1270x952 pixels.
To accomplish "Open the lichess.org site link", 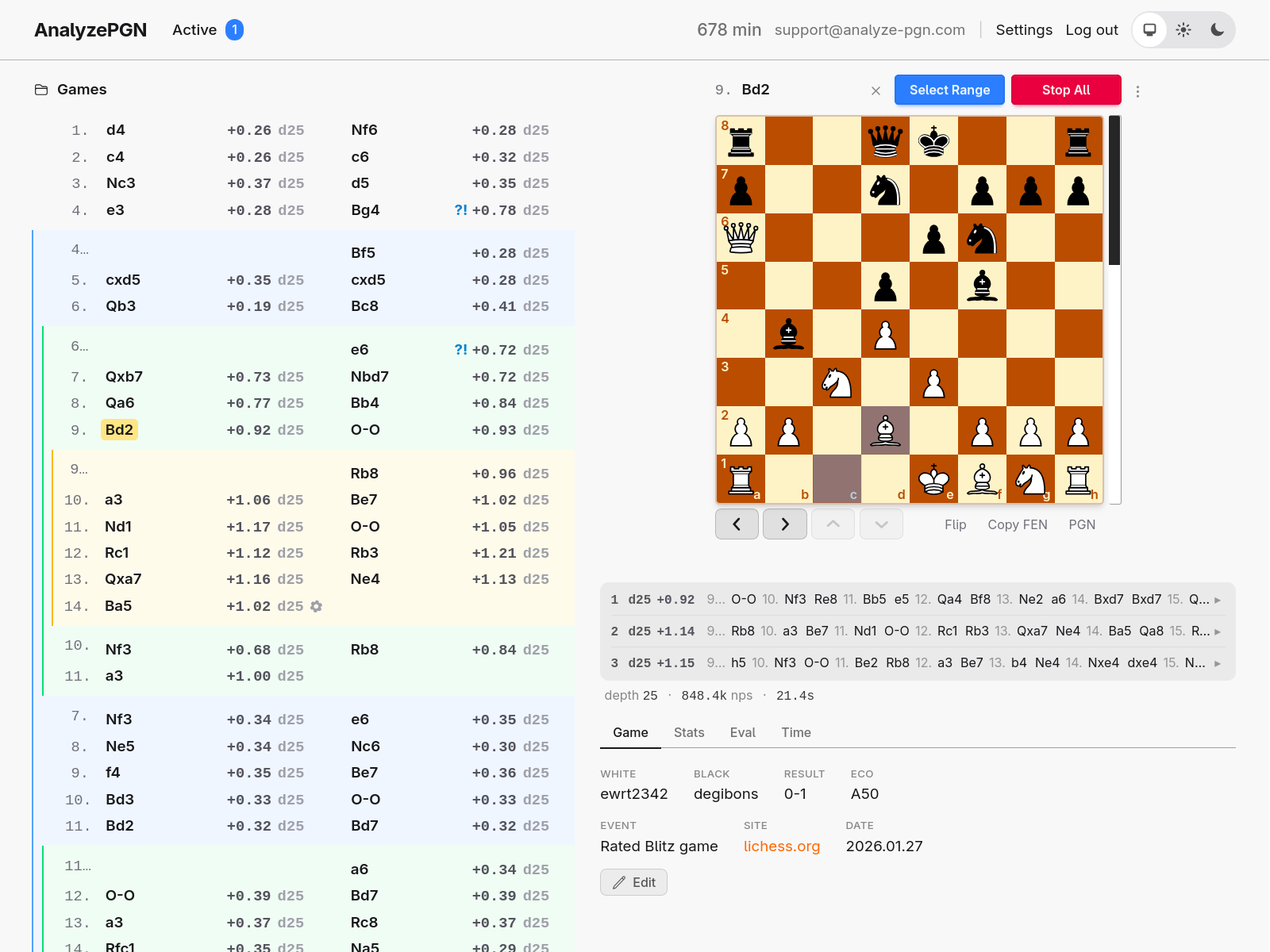I will click(x=781, y=846).
